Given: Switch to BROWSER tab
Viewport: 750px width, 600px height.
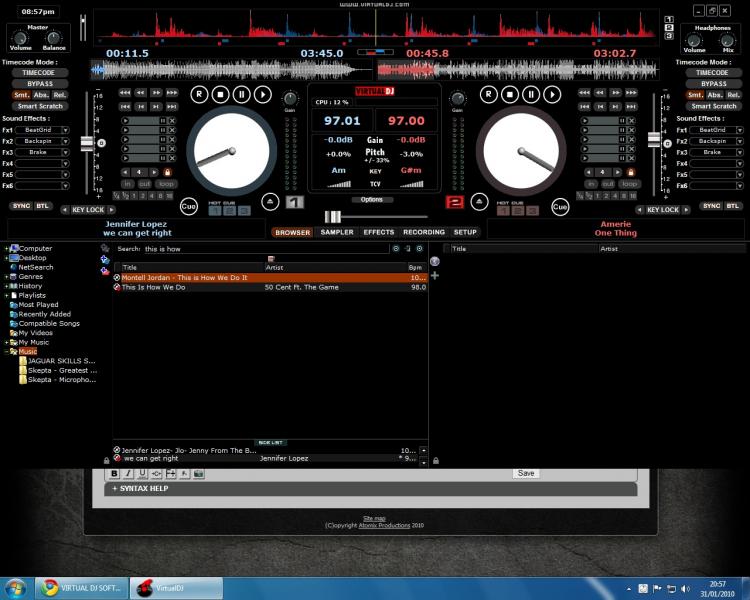Looking at the screenshot, I should [x=293, y=233].
